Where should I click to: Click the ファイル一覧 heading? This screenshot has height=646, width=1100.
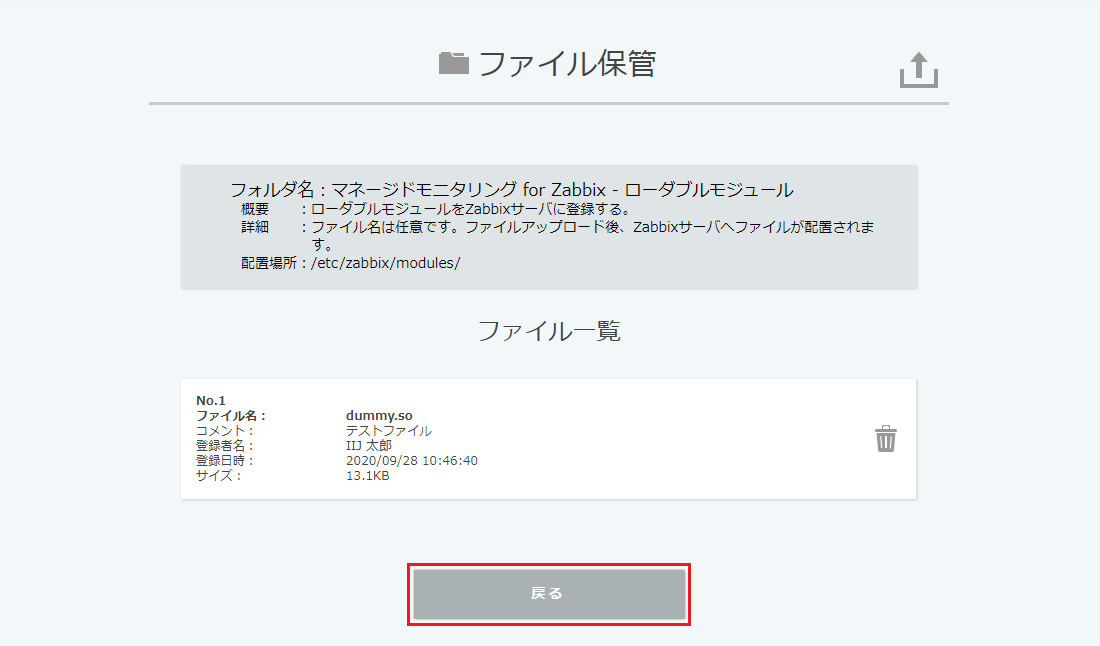549,330
